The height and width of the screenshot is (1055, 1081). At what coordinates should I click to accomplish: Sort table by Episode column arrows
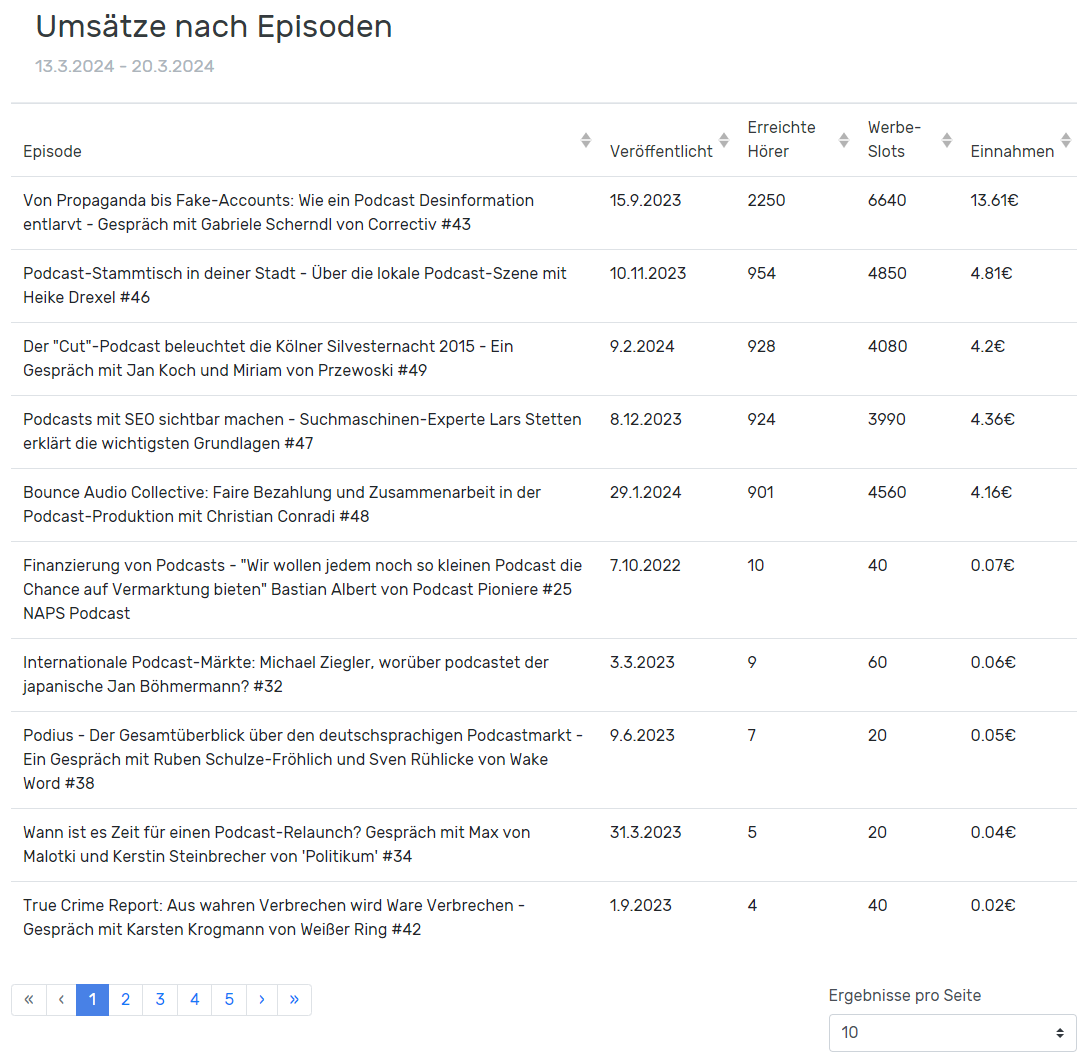(x=586, y=140)
